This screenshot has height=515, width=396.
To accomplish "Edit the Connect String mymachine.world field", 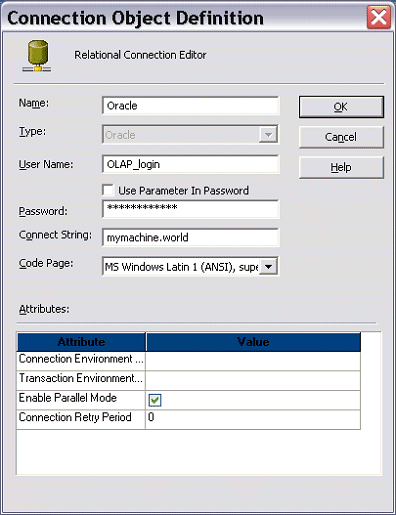I will tap(191, 237).
